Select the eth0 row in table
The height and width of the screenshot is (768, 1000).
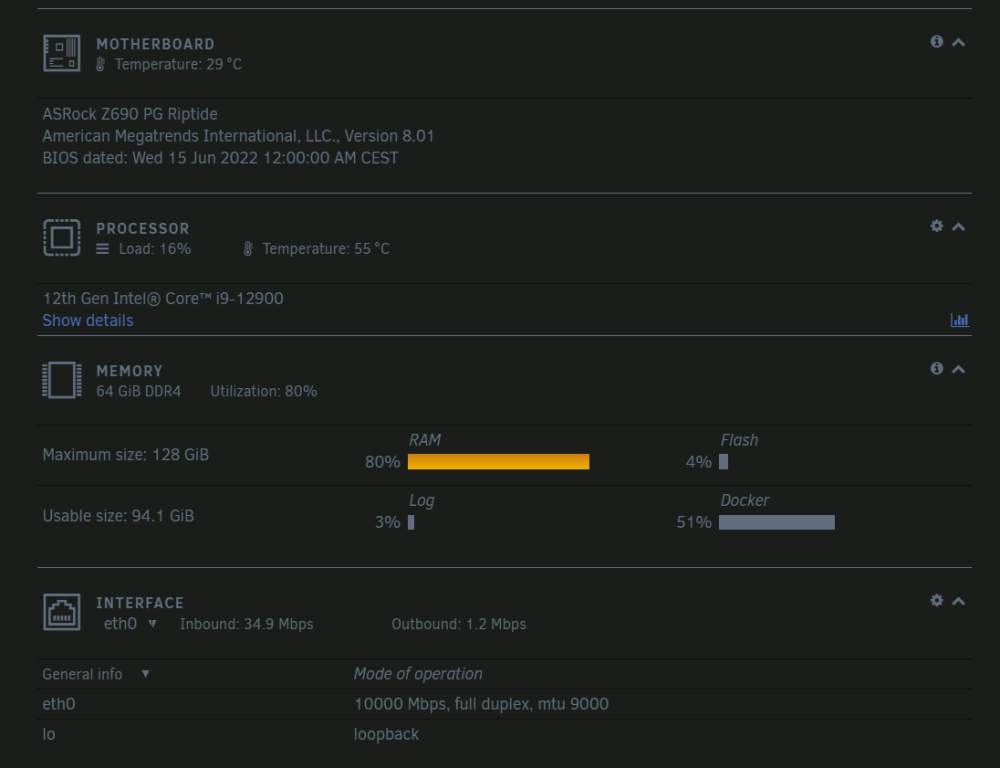(504, 704)
